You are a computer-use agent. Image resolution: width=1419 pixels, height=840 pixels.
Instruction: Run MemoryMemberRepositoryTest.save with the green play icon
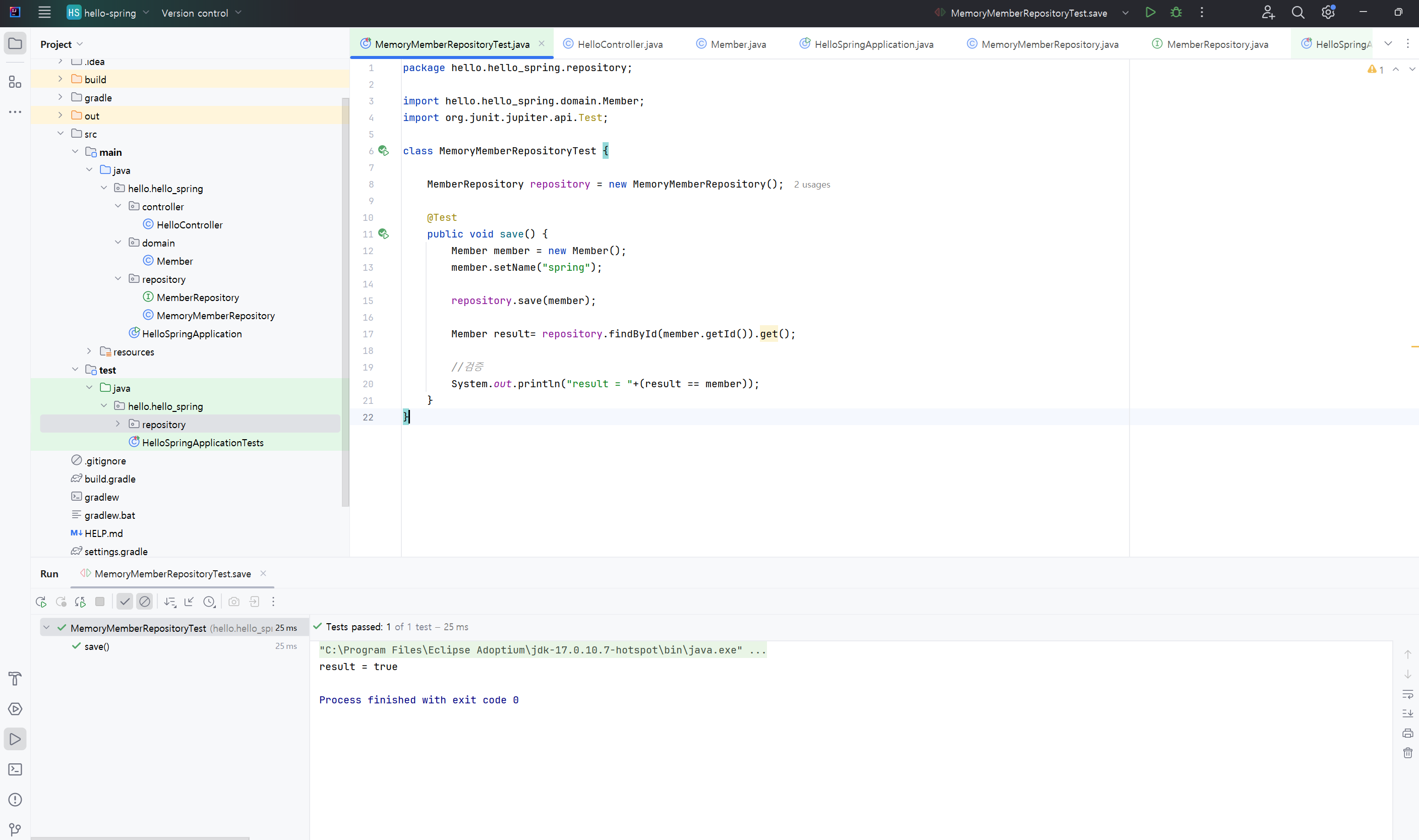pos(1150,13)
